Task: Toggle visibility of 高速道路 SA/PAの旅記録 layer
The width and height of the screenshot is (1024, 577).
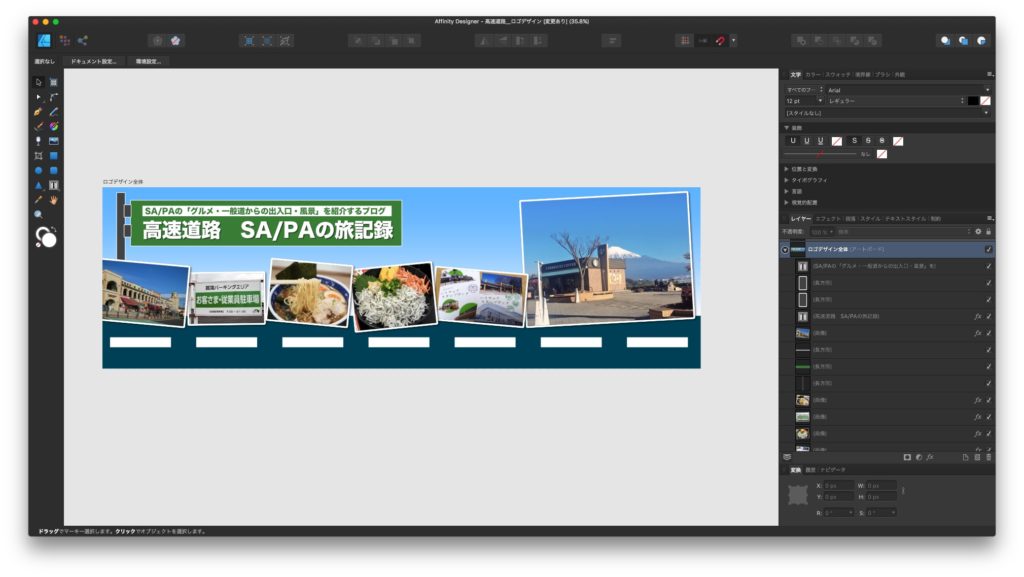Action: (988, 317)
